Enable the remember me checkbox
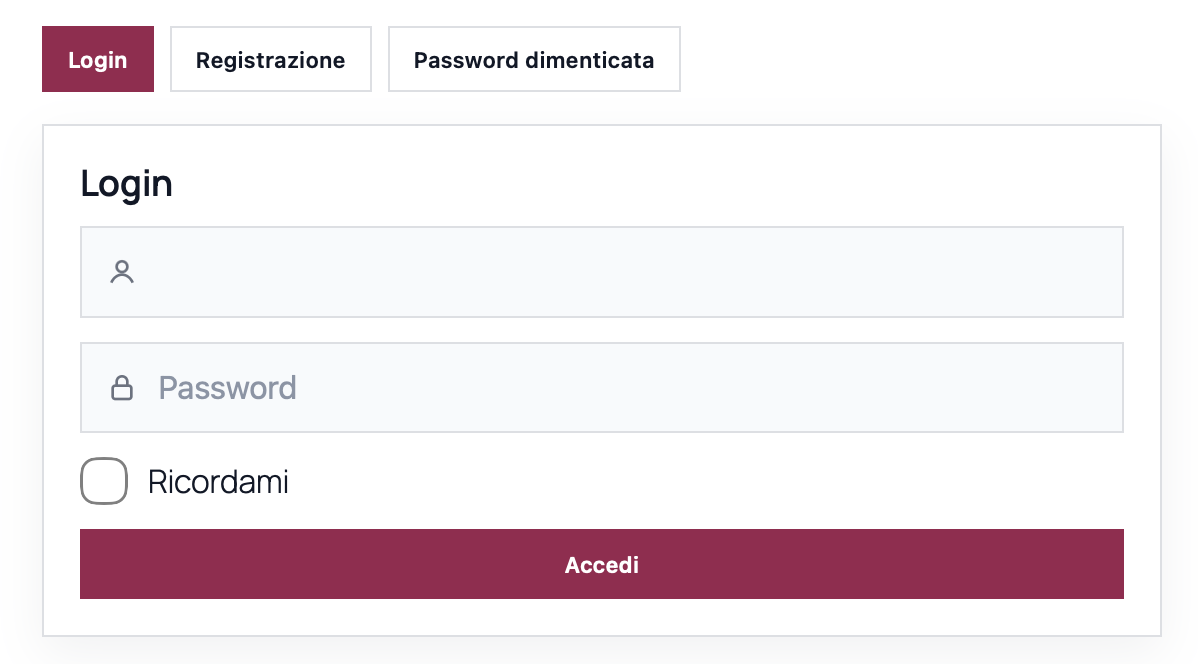The height and width of the screenshot is (664, 1198). [x=104, y=481]
